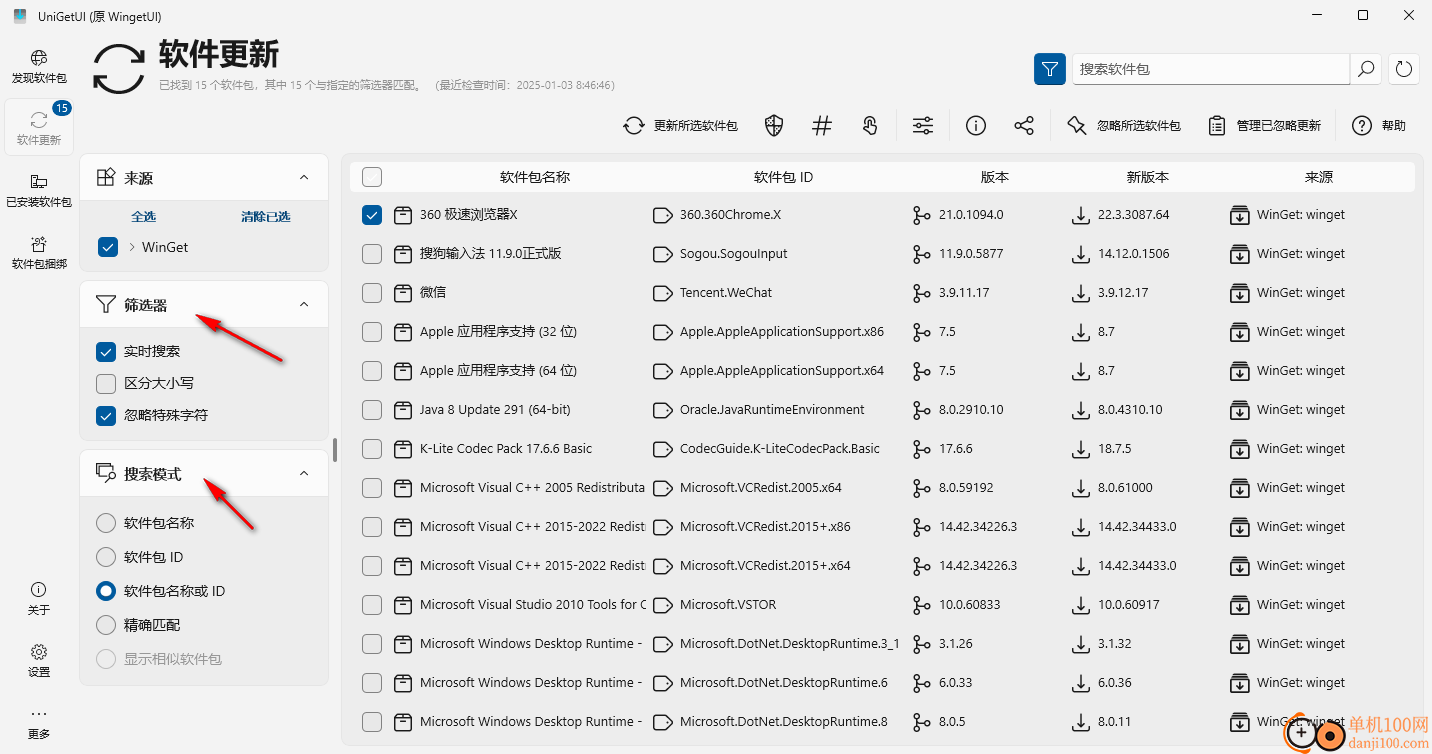Select the Microsoft.DotNet.DesktopRuntime.6 ID text
The width and height of the screenshot is (1432, 754).
(x=784, y=683)
